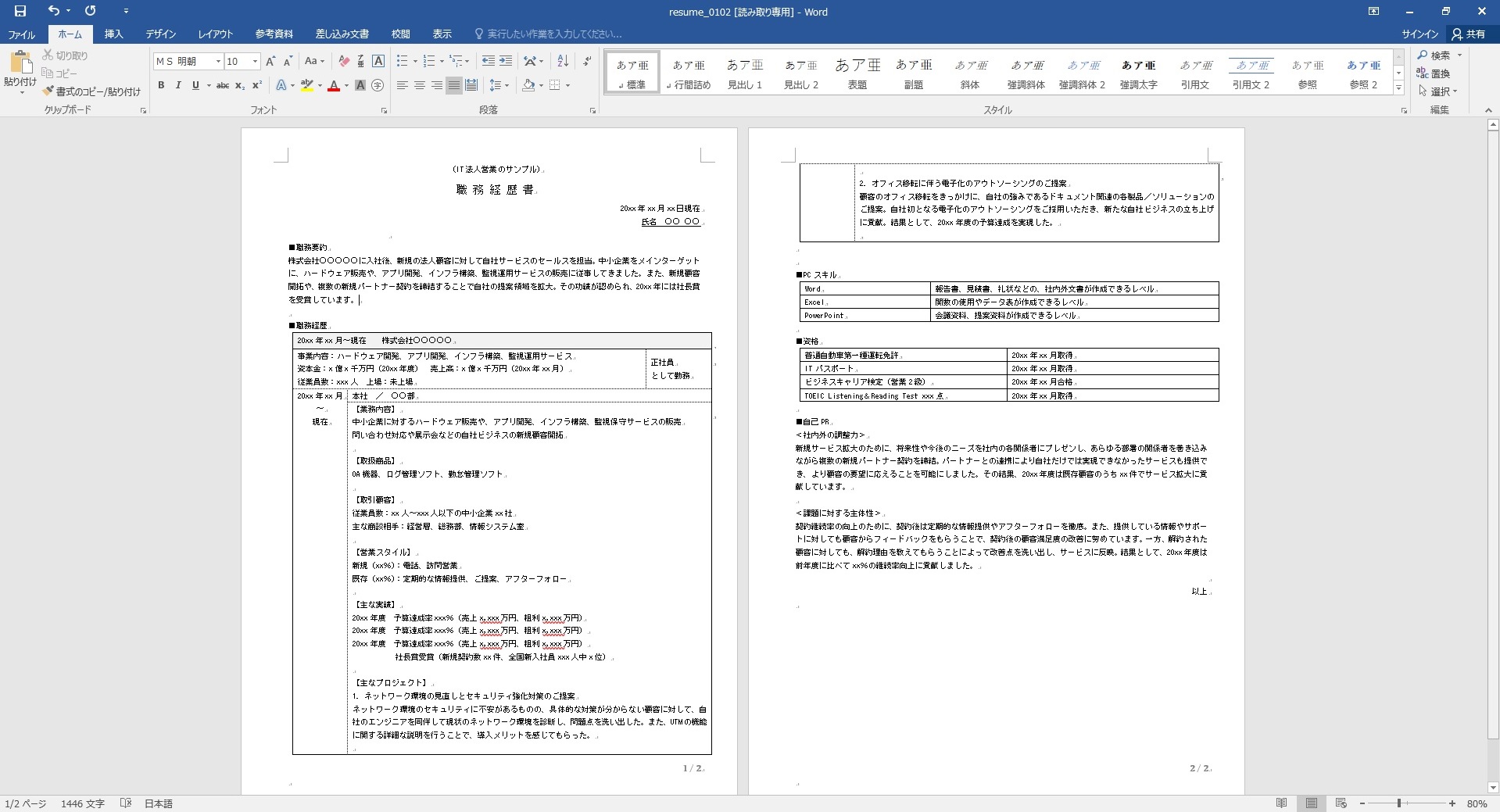Switch to Read Mode view in status bar
The image size is (1500, 812).
tap(1281, 803)
